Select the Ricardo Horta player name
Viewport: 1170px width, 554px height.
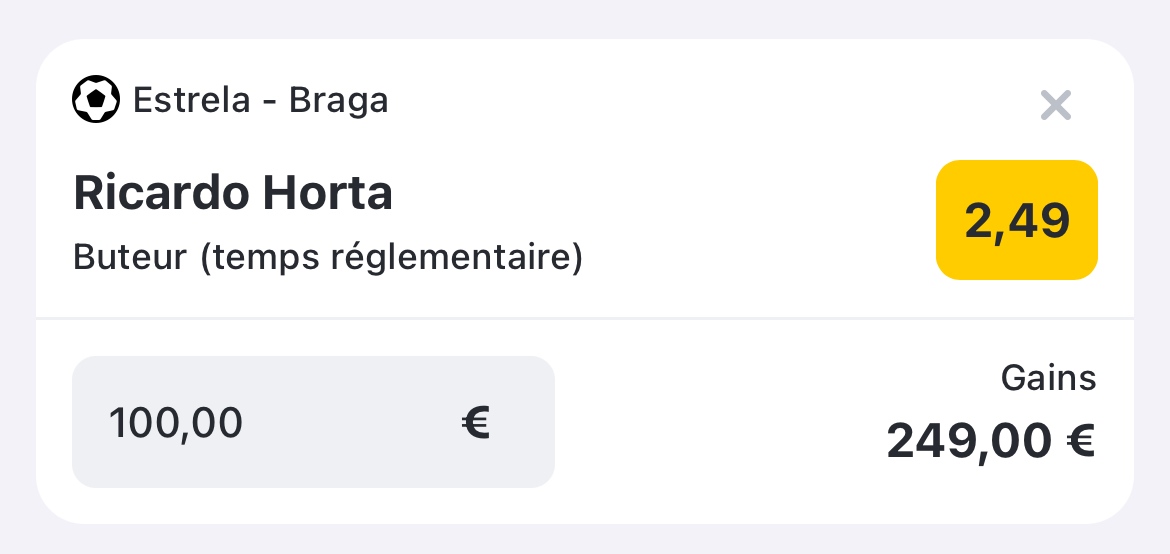pos(233,193)
